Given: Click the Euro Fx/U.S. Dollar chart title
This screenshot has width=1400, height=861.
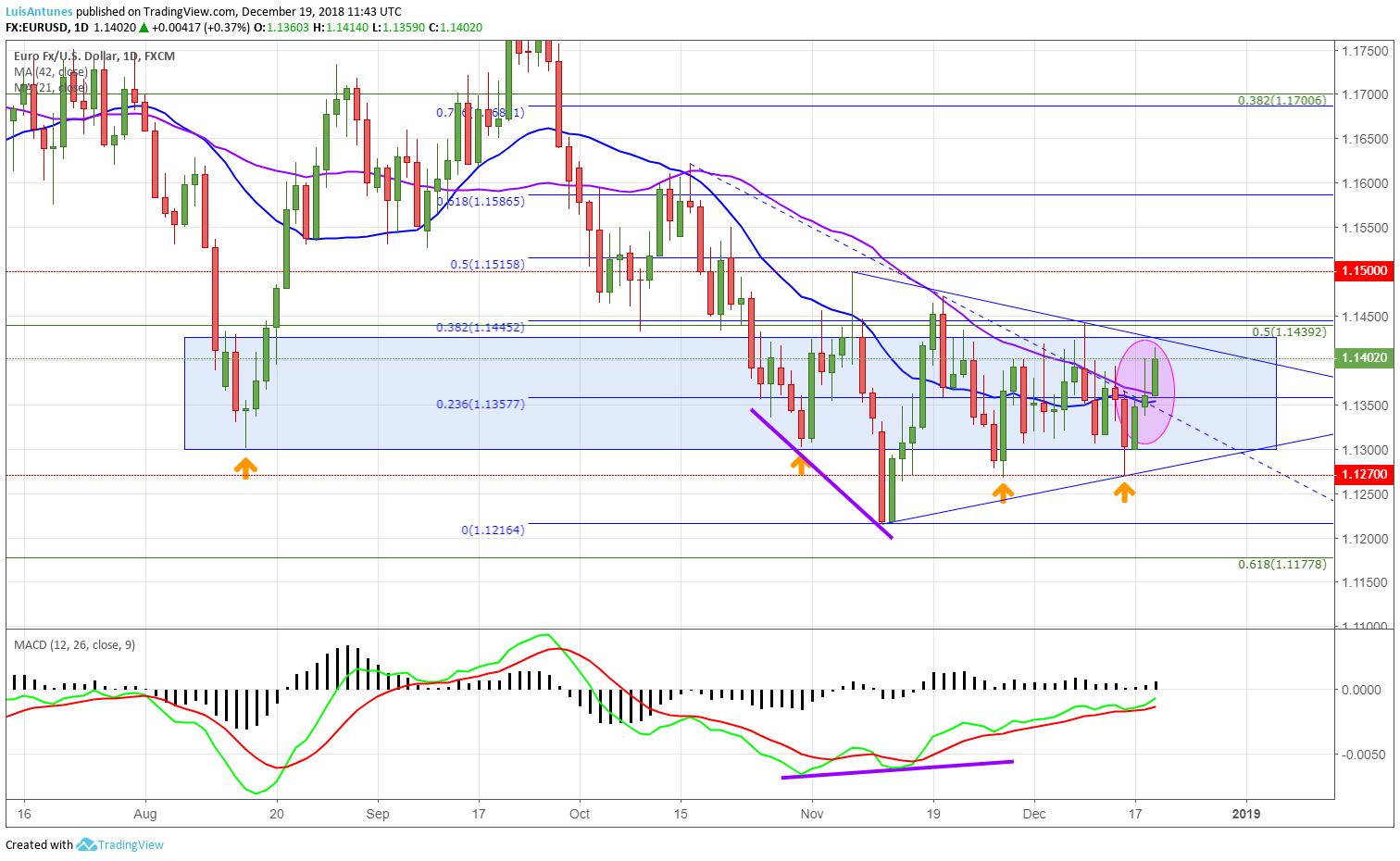Looking at the screenshot, I should (94, 56).
